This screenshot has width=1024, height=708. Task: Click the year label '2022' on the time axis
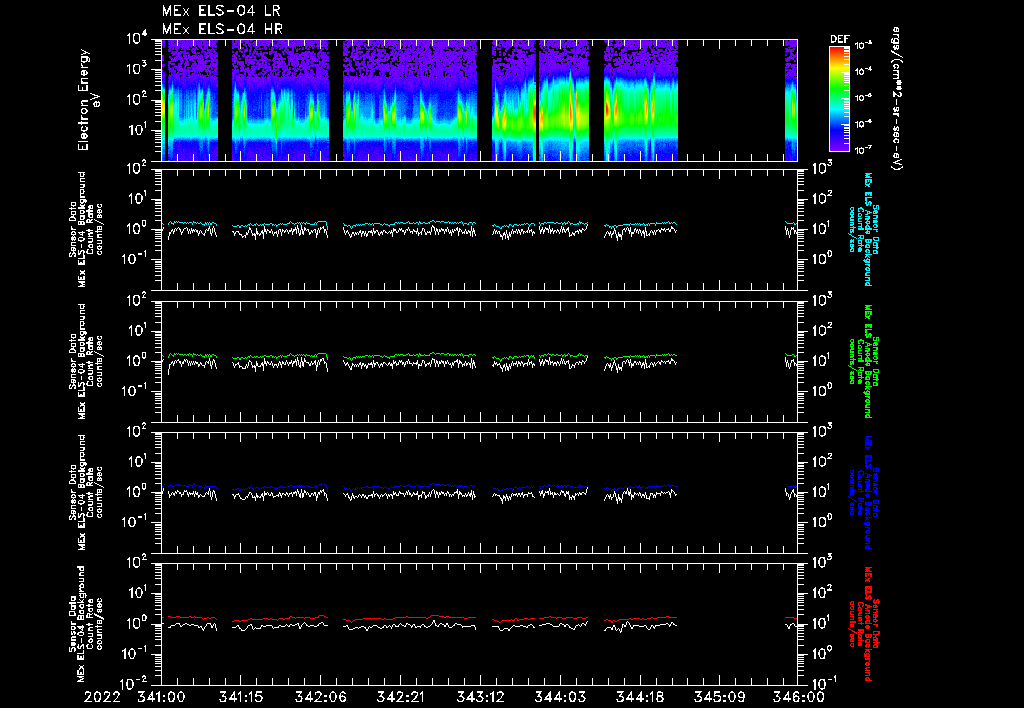[102, 698]
